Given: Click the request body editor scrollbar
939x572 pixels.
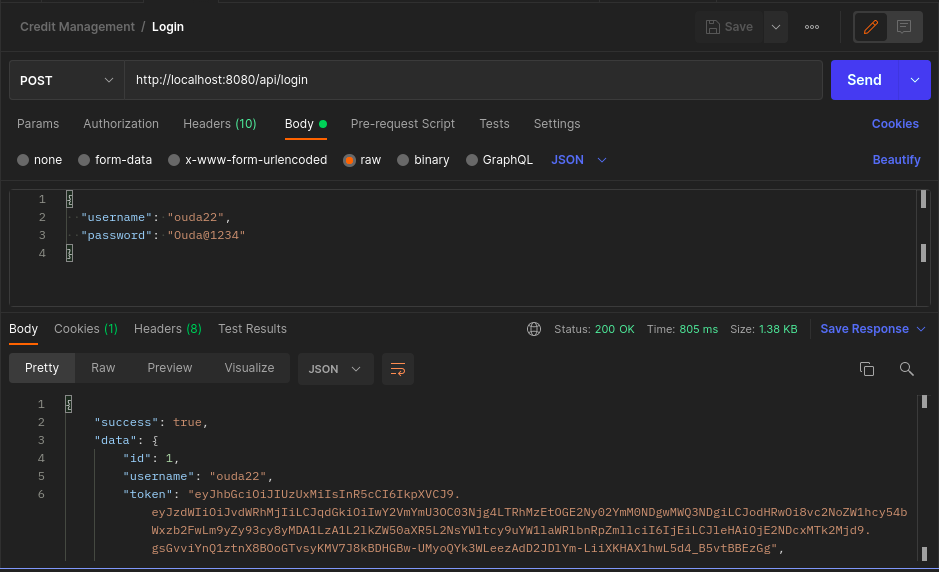Looking at the screenshot, I should pos(923,248).
